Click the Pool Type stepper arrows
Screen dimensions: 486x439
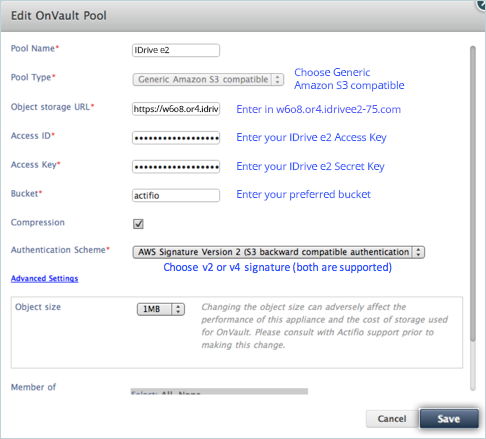277,79
